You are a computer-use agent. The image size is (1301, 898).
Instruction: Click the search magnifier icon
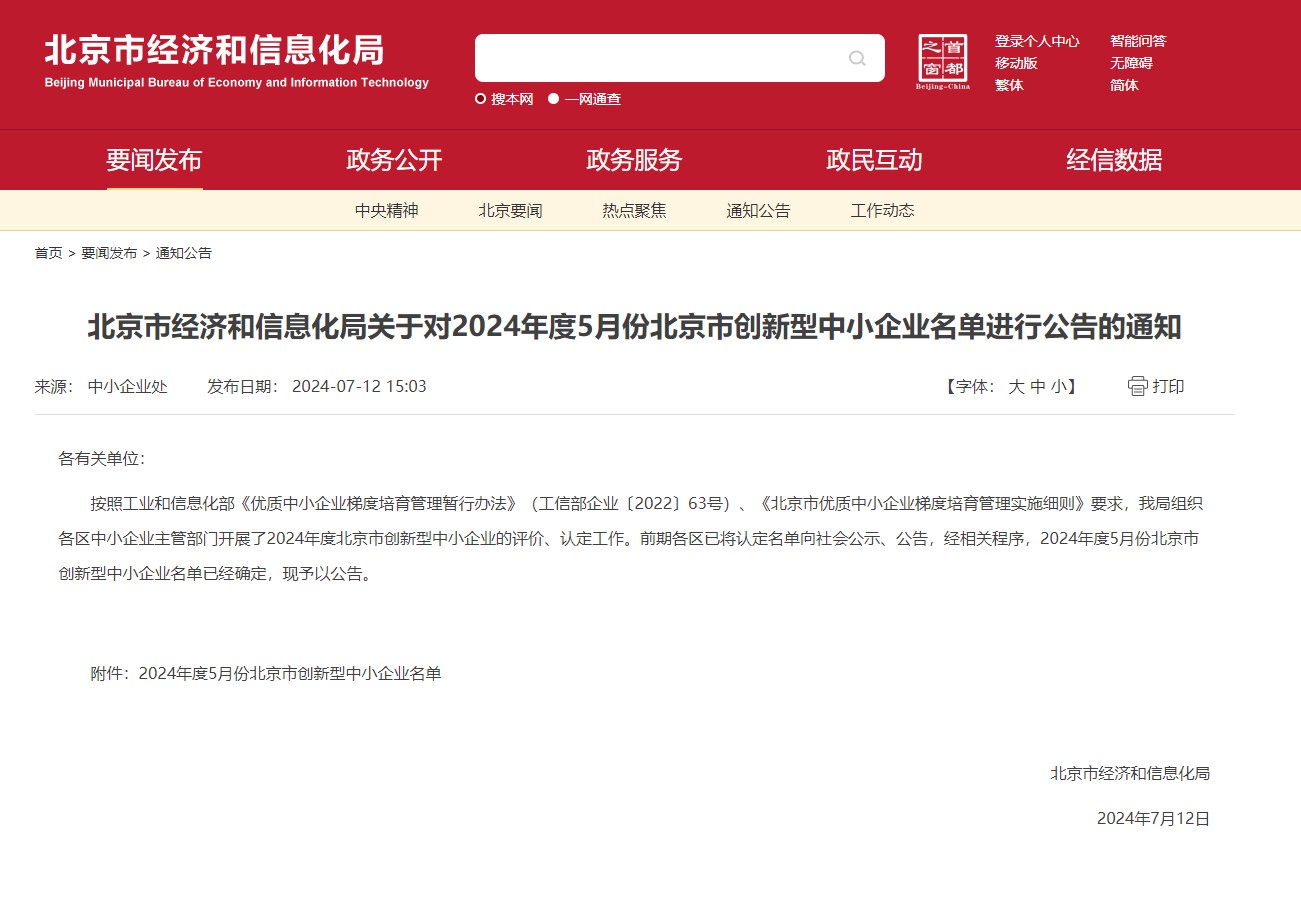click(x=857, y=58)
